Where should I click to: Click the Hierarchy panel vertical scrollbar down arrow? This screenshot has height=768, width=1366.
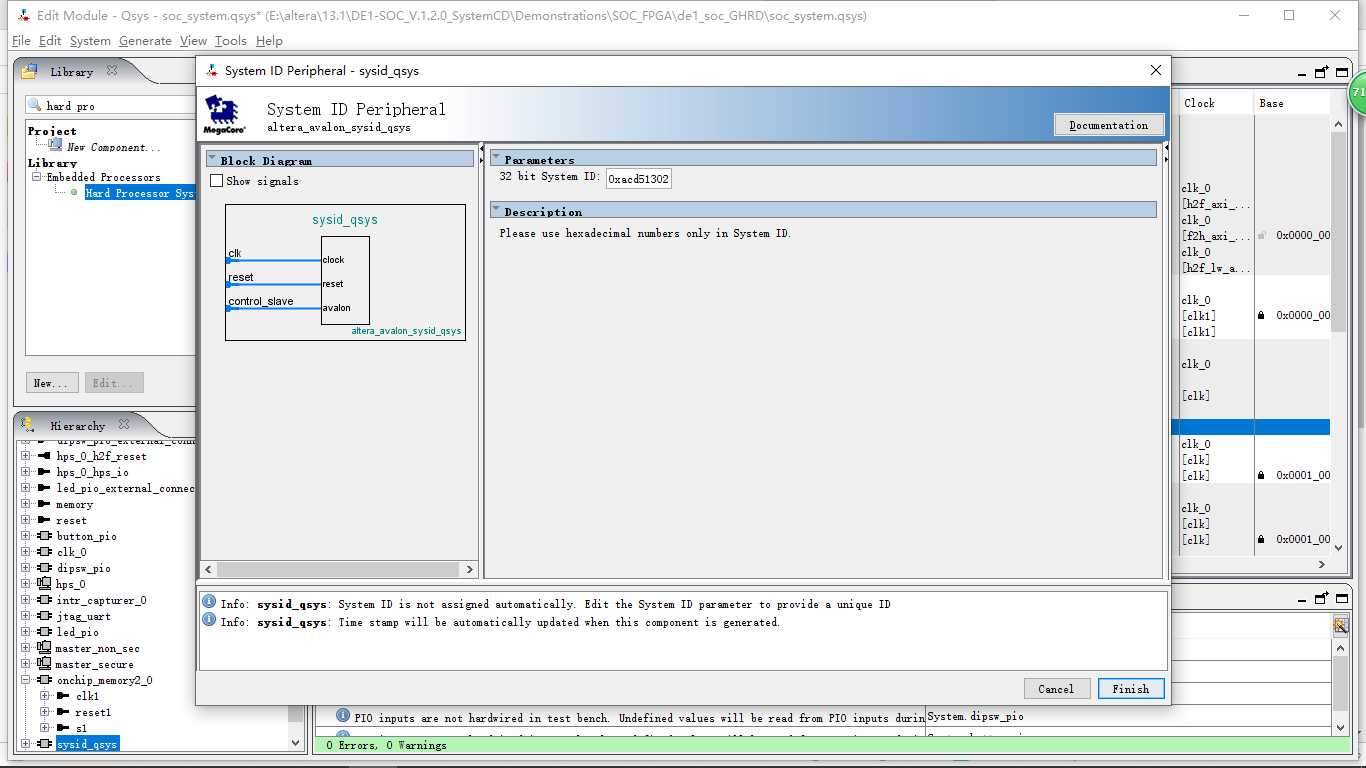[x=296, y=743]
